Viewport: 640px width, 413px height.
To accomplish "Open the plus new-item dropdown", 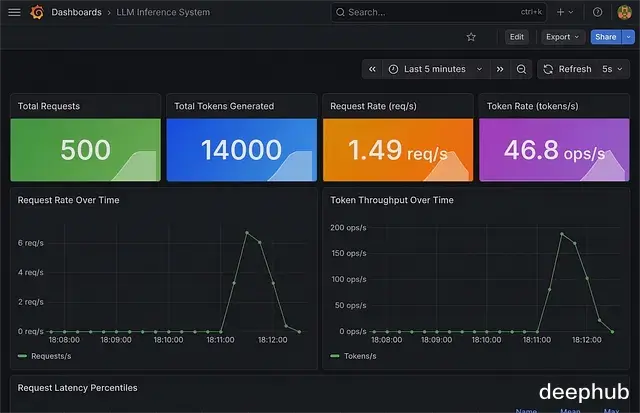I will tap(565, 12).
